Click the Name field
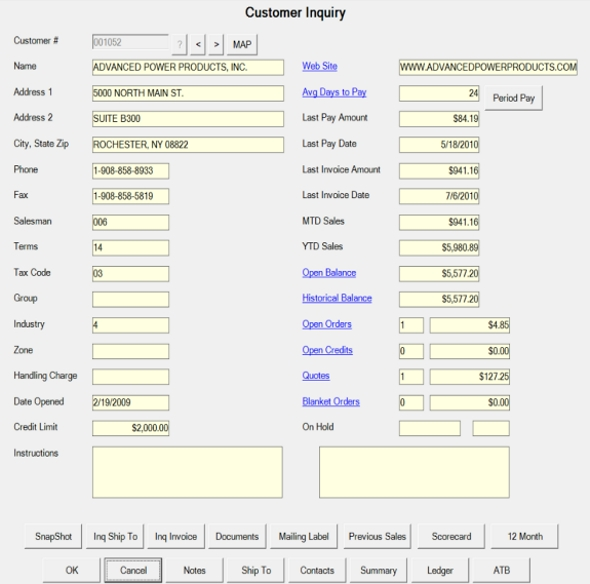The height and width of the screenshot is (584, 590). [188, 67]
